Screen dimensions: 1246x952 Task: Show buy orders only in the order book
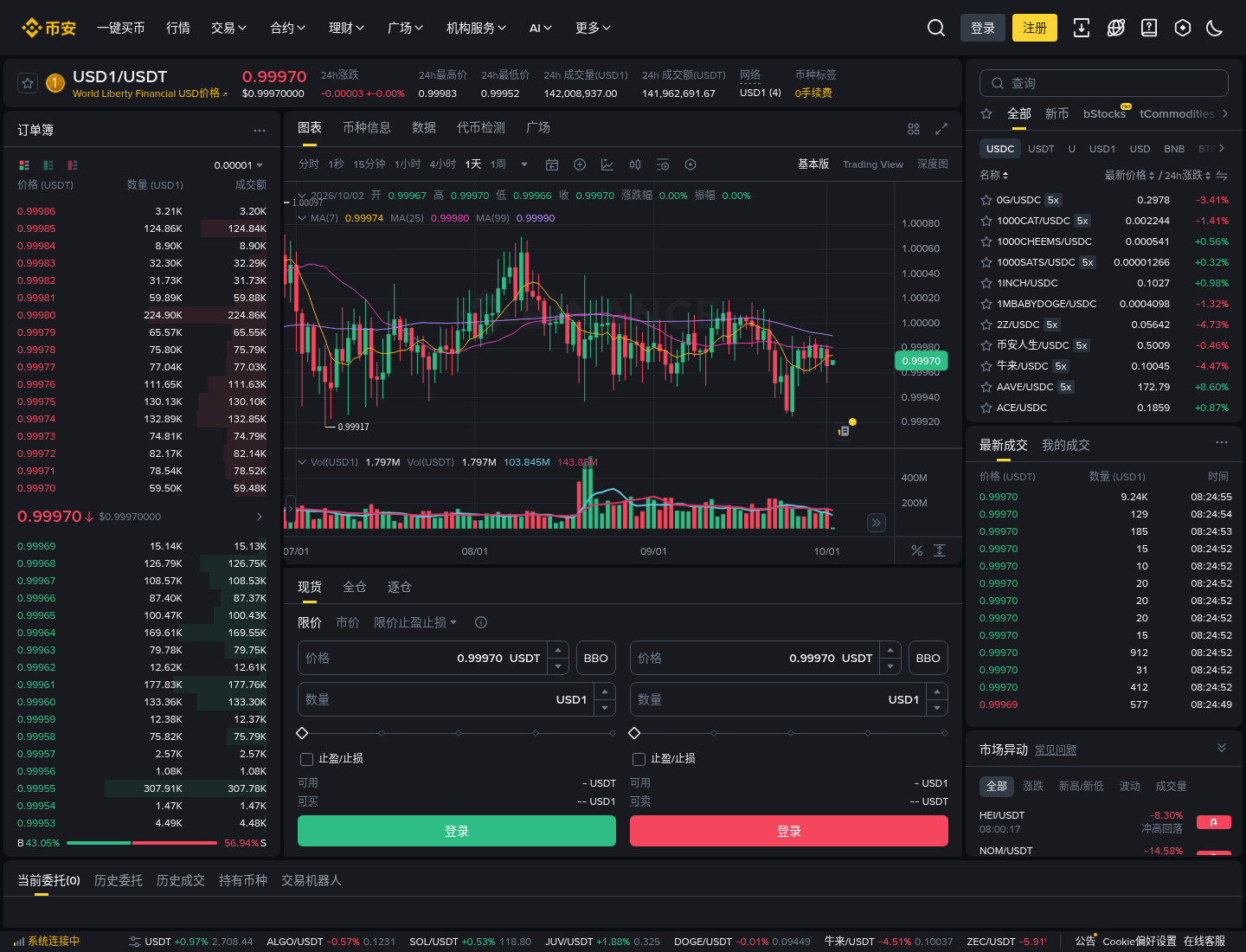click(48, 165)
